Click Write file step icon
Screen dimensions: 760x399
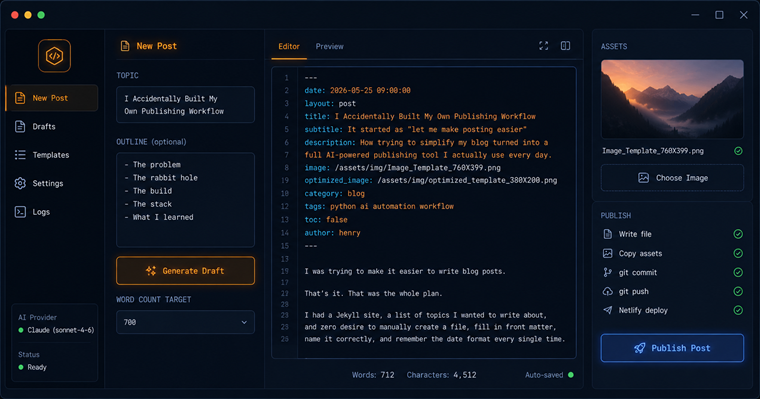[607, 234]
